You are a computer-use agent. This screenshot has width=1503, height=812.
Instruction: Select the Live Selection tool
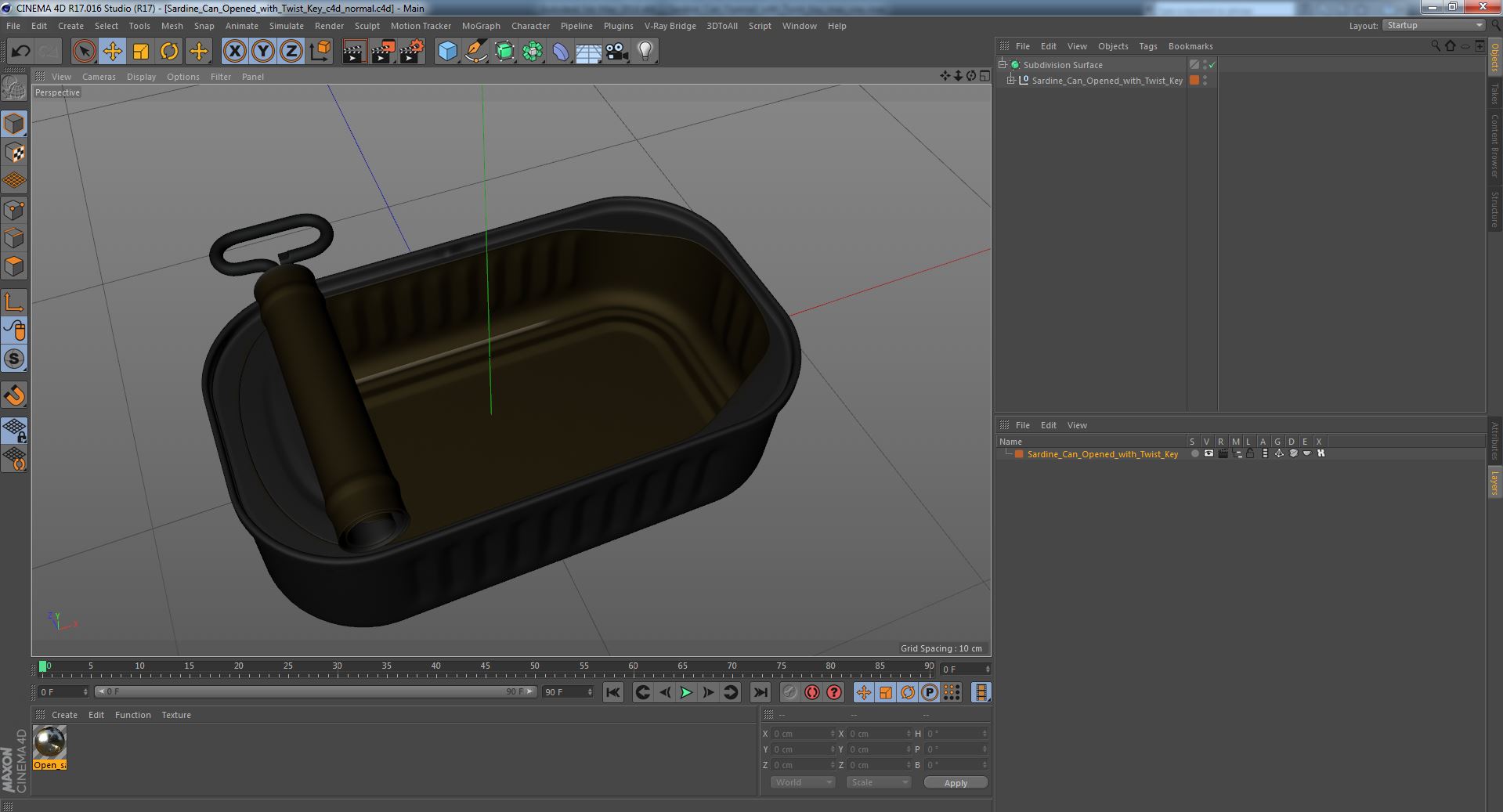pos(84,52)
